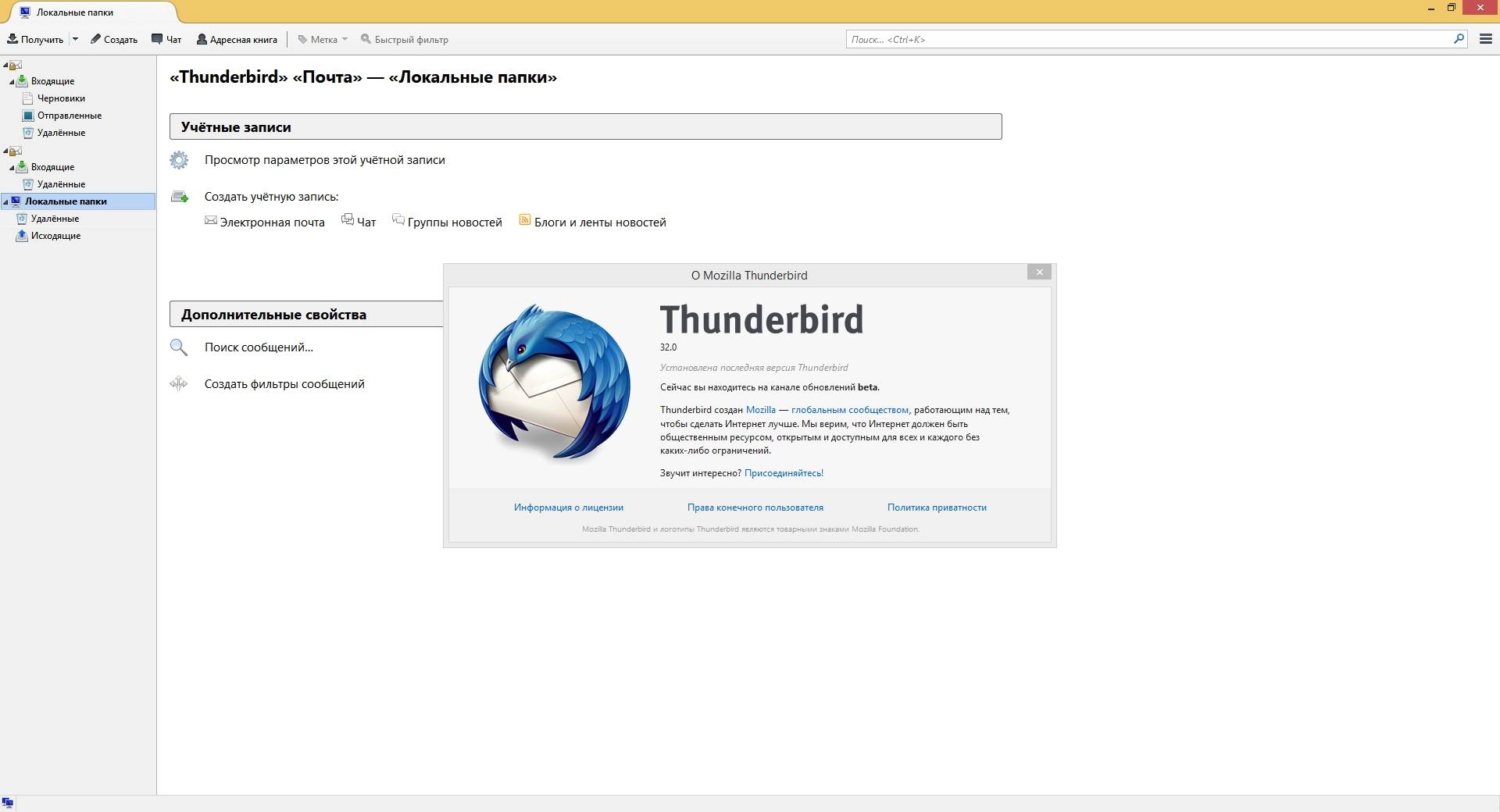Open Удалённые trash under Локальные папки
This screenshot has height=812, width=1500.
click(55, 219)
